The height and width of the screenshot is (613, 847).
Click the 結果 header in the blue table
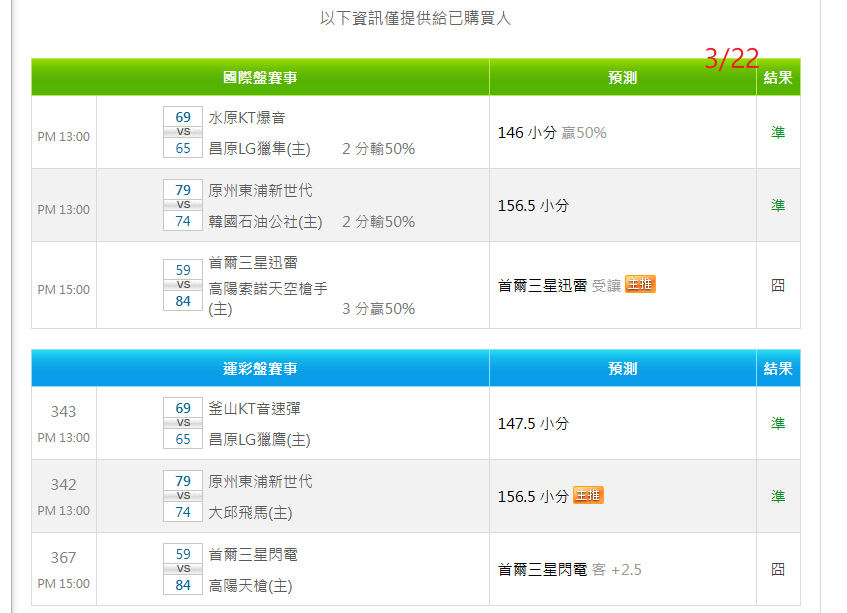coord(778,368)
